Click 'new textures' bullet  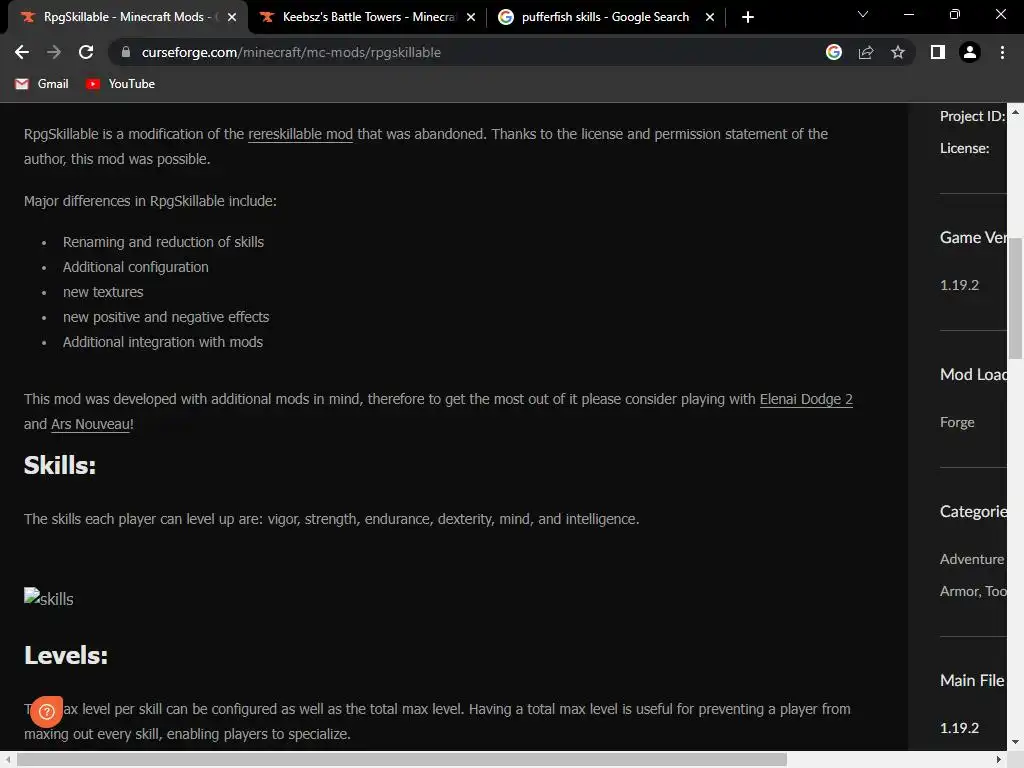(x=103, y=292)
